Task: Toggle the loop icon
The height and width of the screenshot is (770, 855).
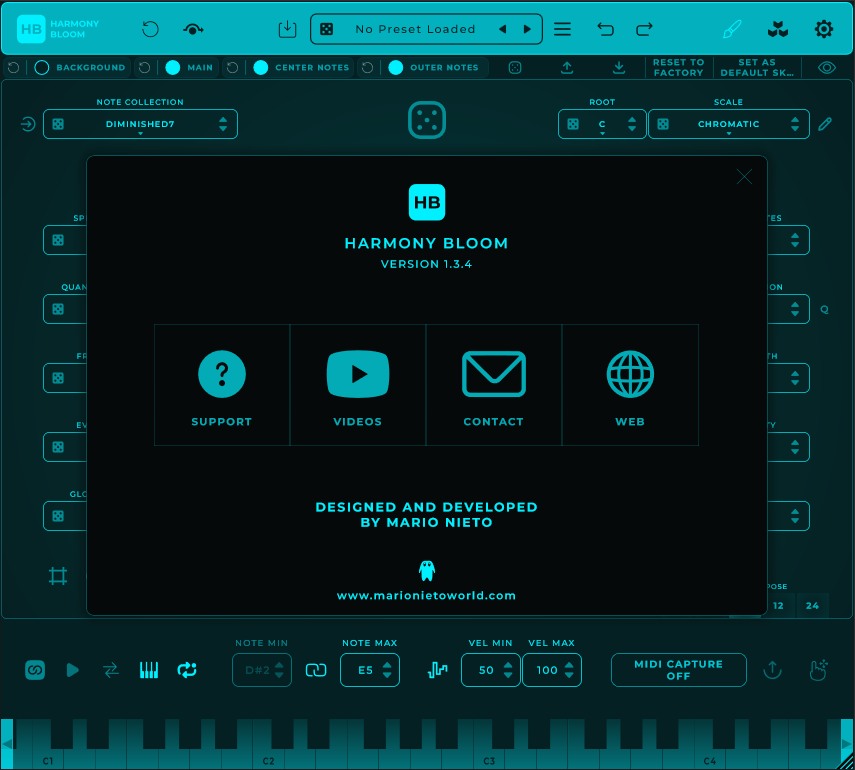Action: tap(187, 670)
